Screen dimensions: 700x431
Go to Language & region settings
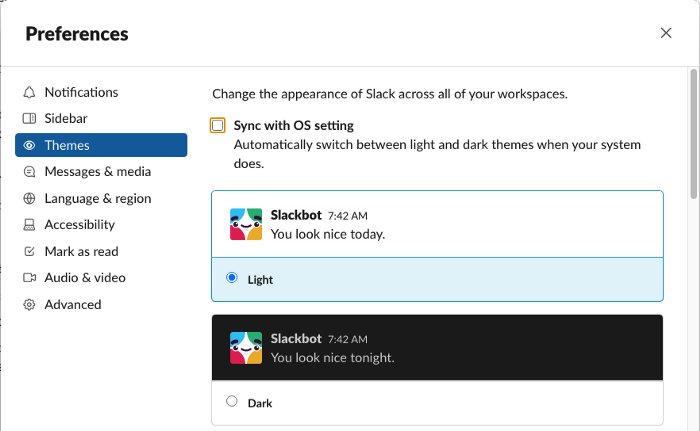pyautogui.click(x=101, y=198)
